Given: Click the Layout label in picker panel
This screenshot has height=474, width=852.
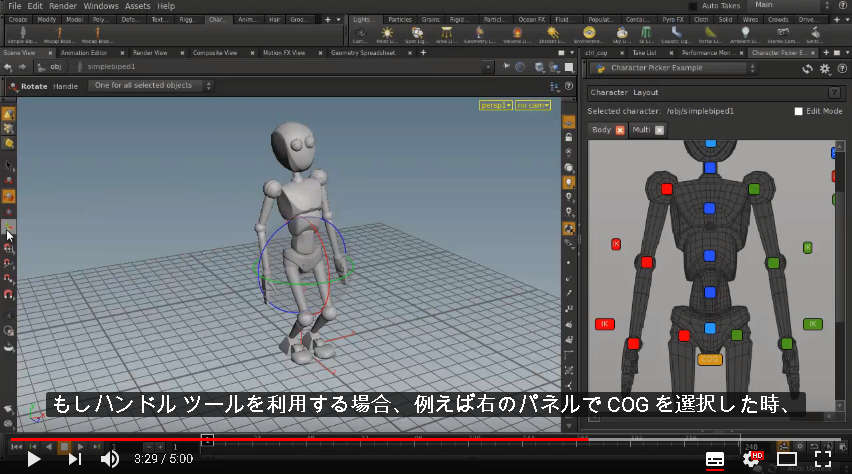Looking at the screenshot, I should (x=646, y=92).
